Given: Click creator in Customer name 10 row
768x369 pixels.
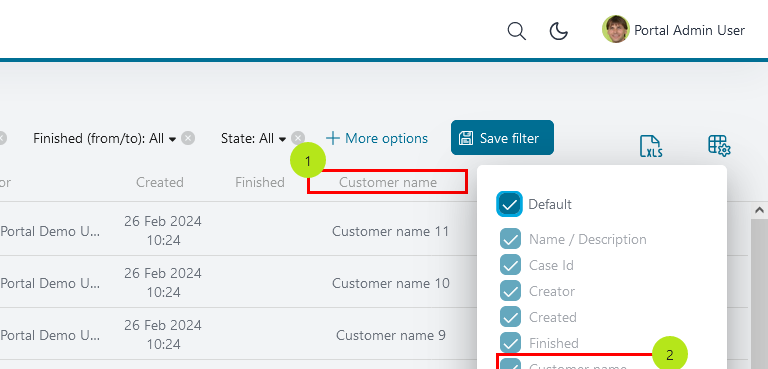Looking at the screenshot, I should (x=50, y=283).
